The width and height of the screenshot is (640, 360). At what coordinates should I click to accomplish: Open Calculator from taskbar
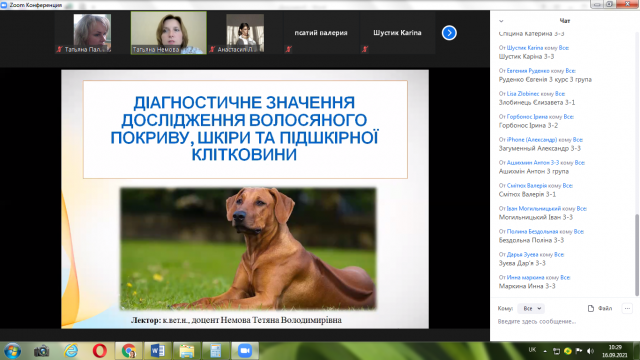216,351
